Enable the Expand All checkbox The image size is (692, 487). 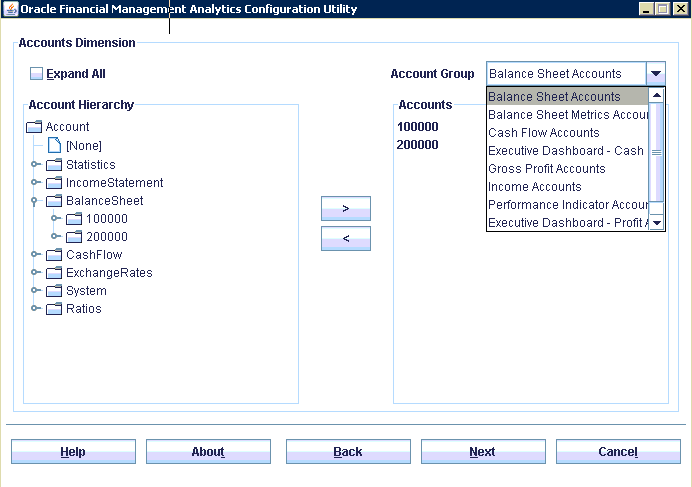point(36,74)
